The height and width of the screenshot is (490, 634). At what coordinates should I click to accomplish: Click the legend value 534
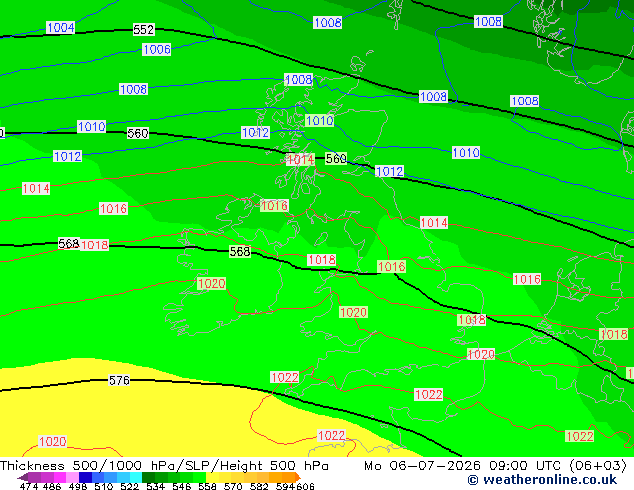coord(155,486)
